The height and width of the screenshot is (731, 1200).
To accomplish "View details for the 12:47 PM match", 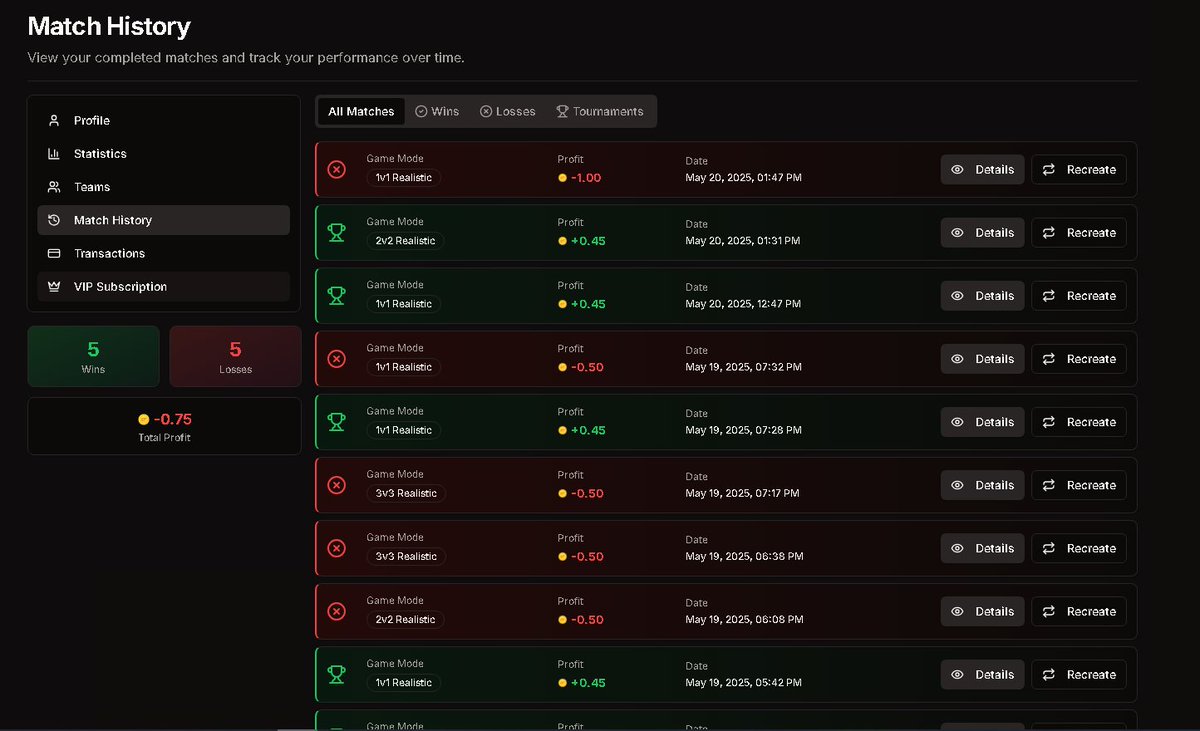I will [982, 296].
